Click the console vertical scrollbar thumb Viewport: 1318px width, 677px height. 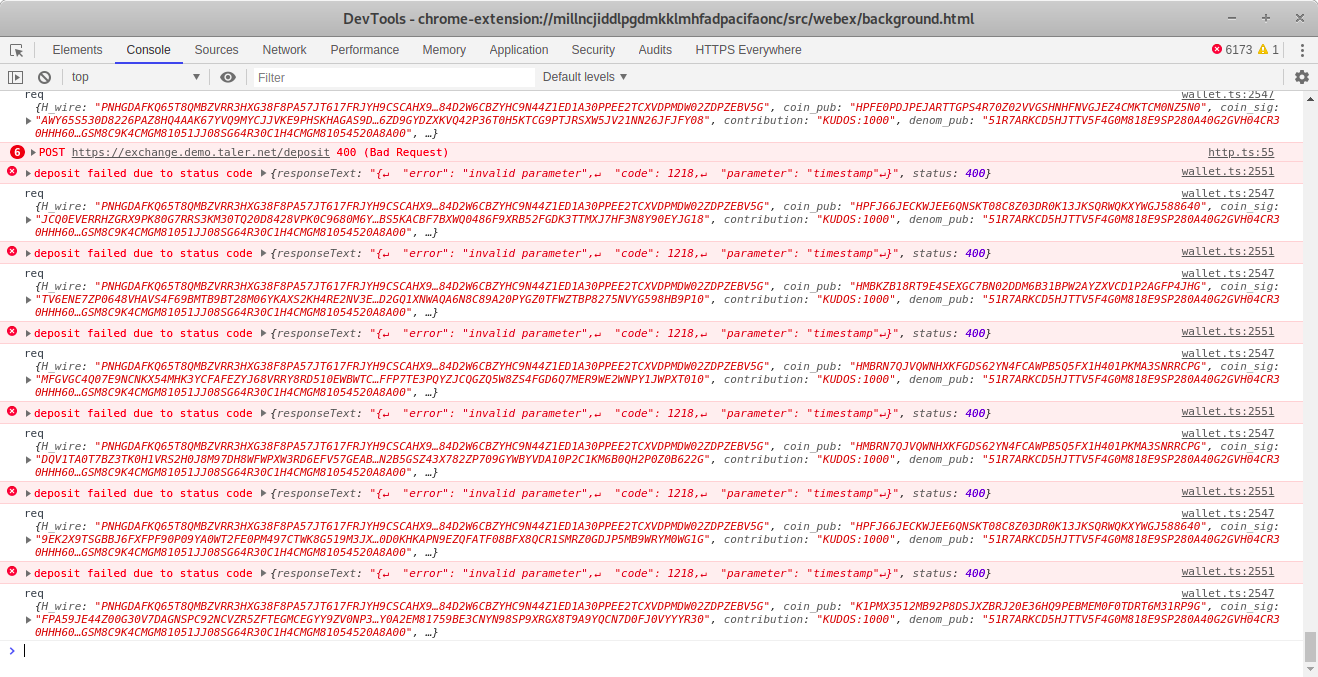[x=1310, y=647]
